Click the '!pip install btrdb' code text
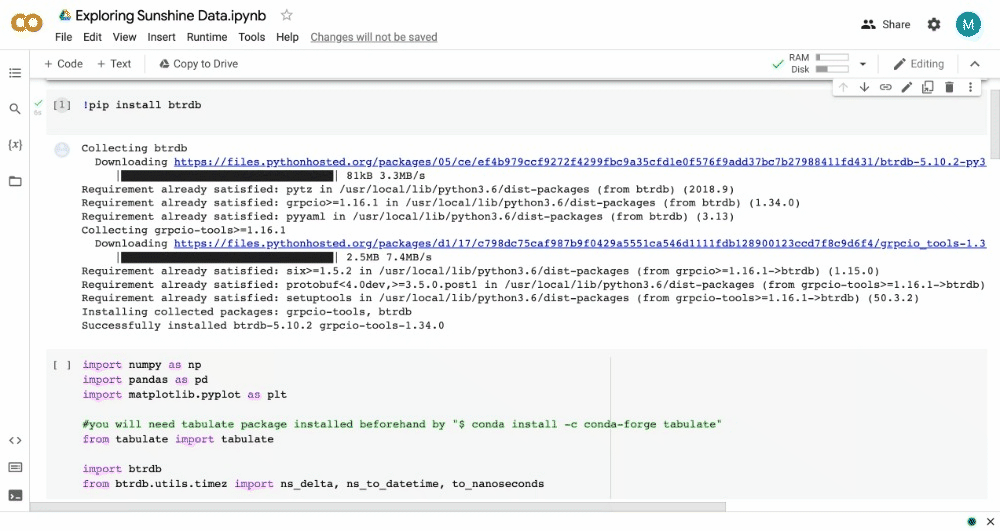Screen dimensions: 1000x531 [x=142, y=105]
